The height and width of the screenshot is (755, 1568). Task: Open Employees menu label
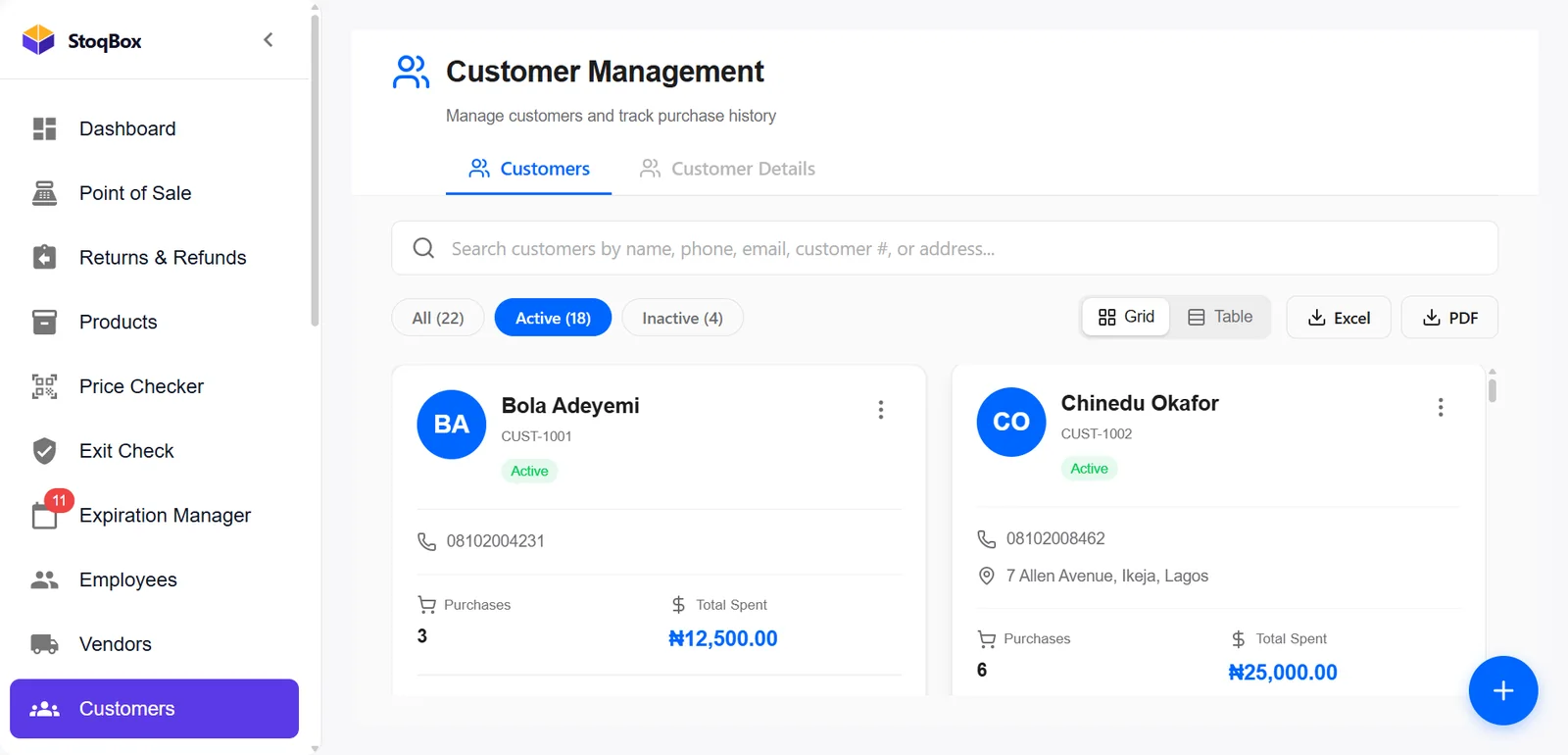[x=128, y=579]
